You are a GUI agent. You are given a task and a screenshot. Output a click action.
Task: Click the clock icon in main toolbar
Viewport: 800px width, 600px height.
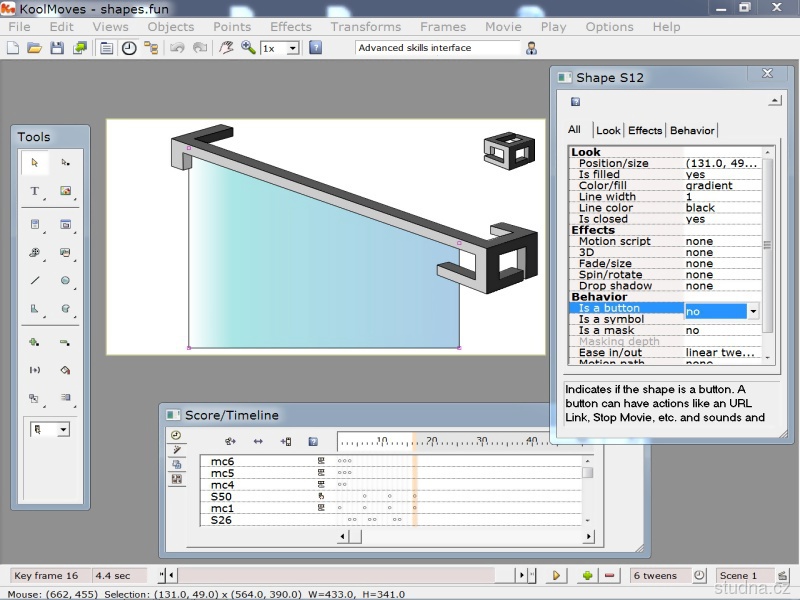pyautogui.click(x=129, y=48)
